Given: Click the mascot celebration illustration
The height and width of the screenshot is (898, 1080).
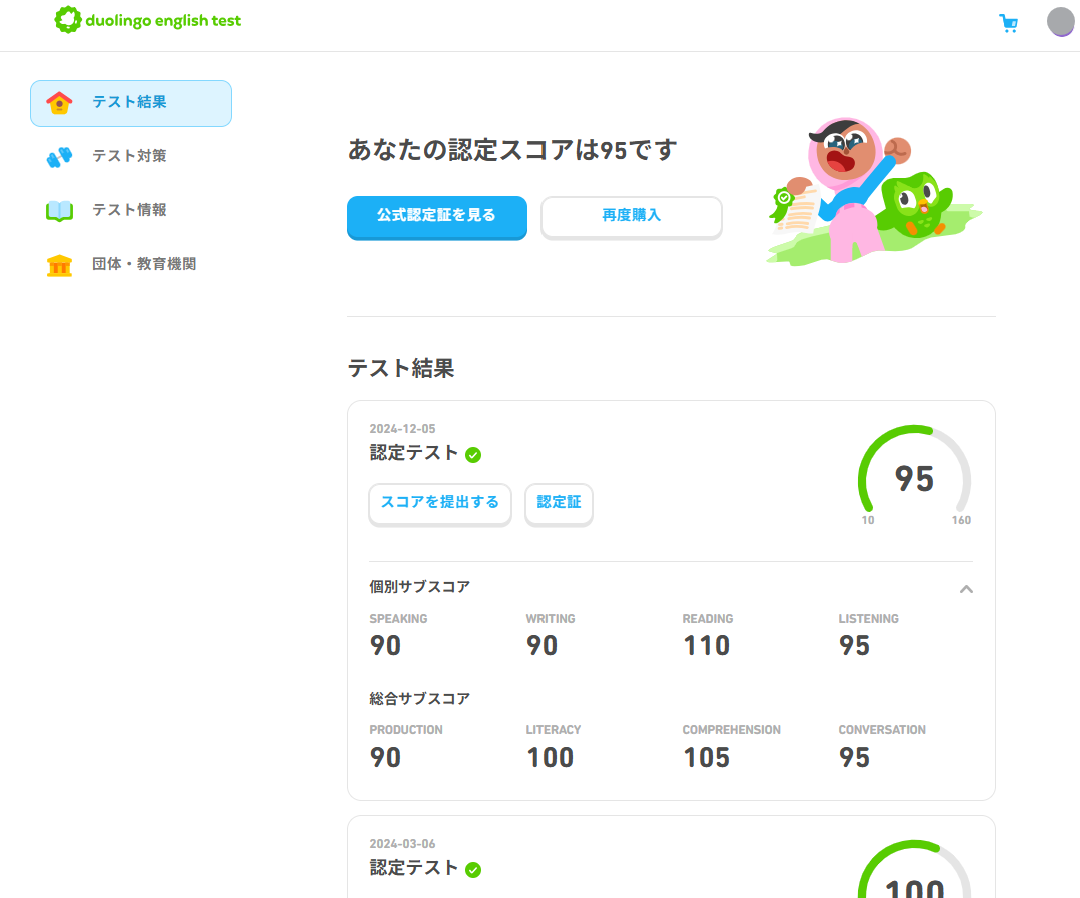Looking at the screenshot, I should point(874,191).
